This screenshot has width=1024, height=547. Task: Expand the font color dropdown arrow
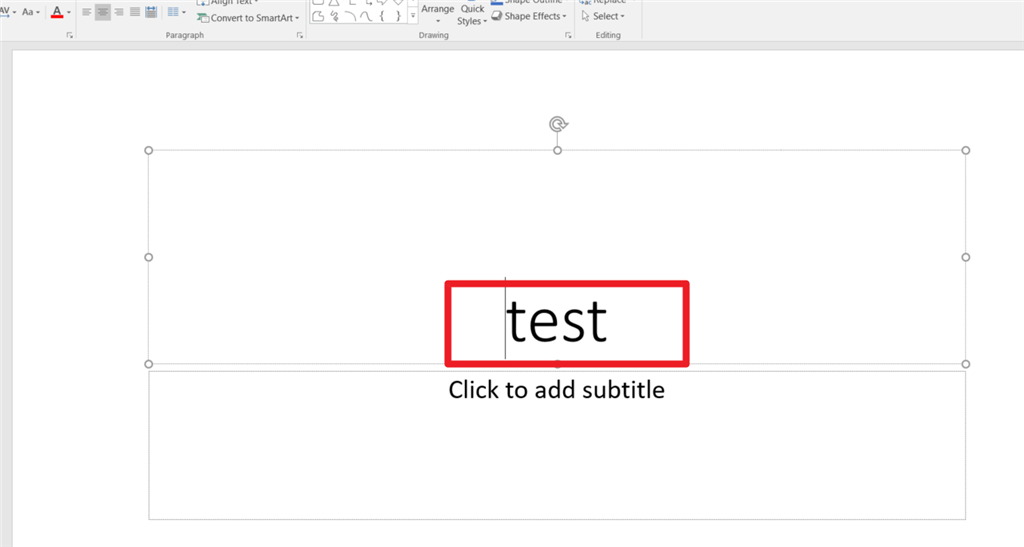69,12
